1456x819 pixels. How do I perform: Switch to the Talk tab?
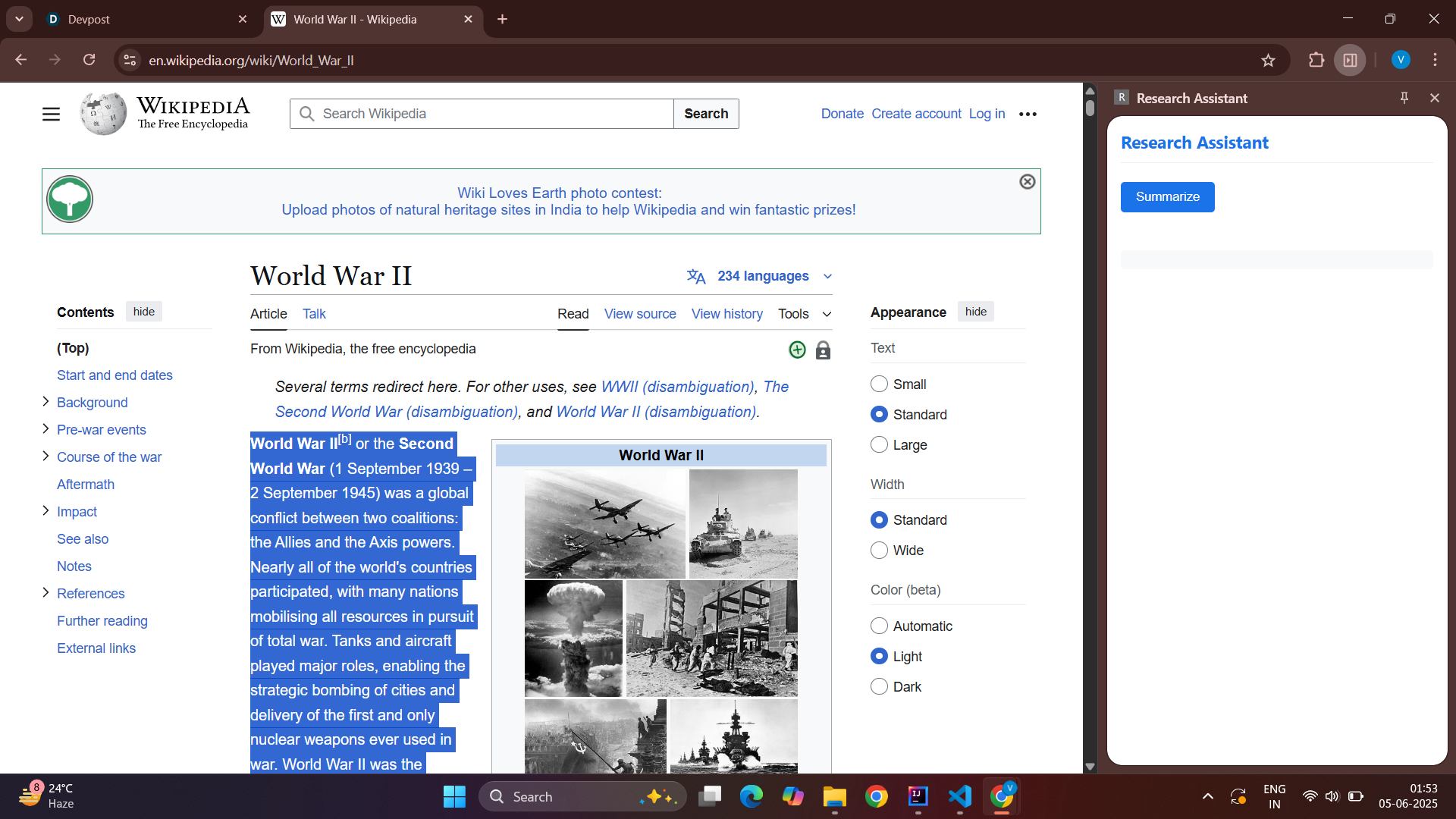tap(314, 314)
